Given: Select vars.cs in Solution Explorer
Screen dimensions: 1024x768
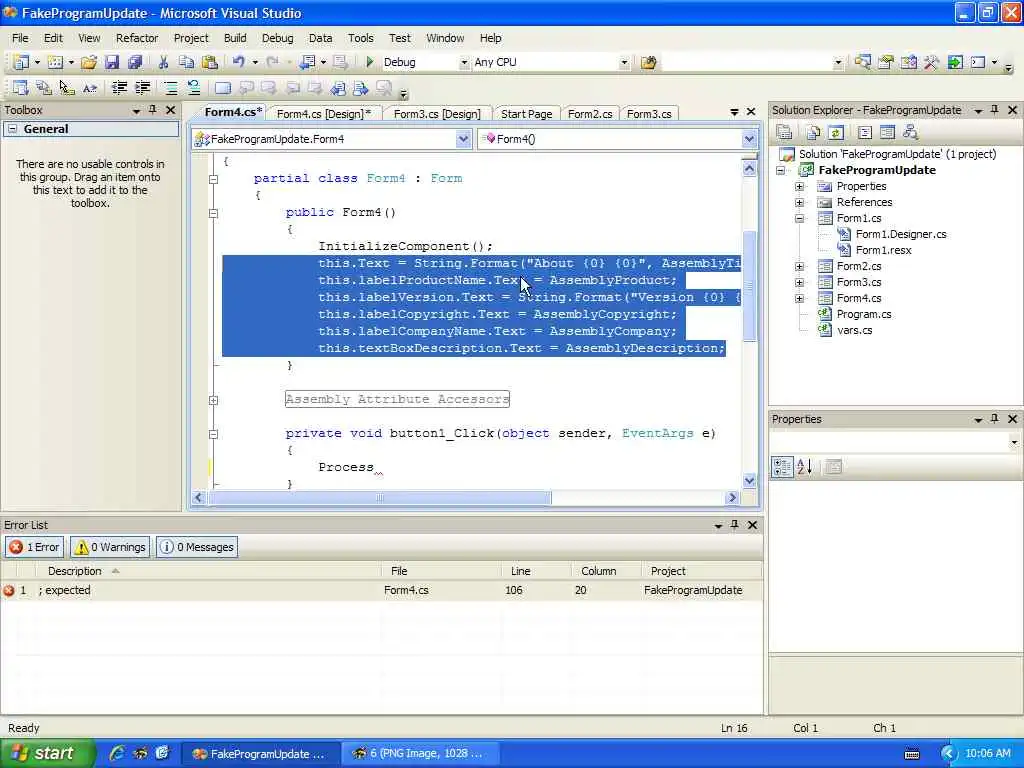Looking at the screenshot, I should coord(854,330).
